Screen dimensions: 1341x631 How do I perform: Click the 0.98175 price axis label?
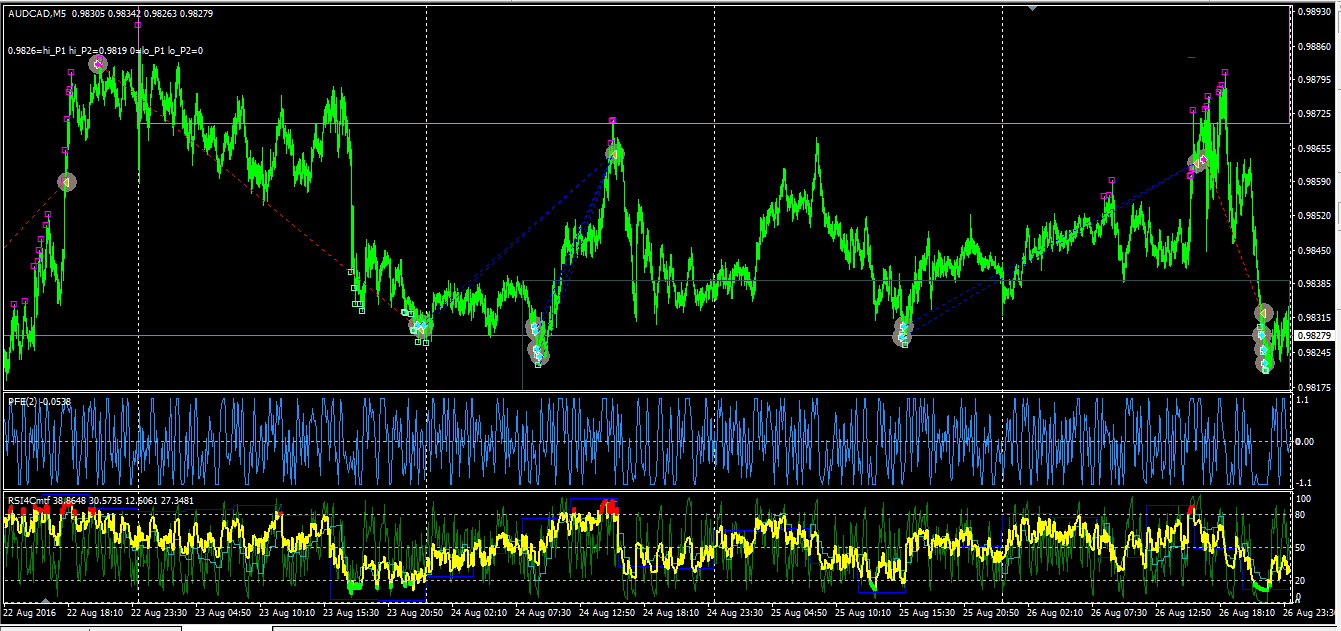[1313, 387]
